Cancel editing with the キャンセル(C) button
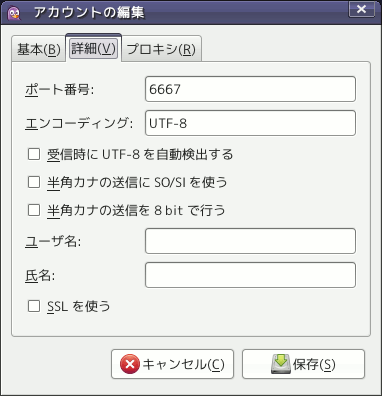 (172, 364)
